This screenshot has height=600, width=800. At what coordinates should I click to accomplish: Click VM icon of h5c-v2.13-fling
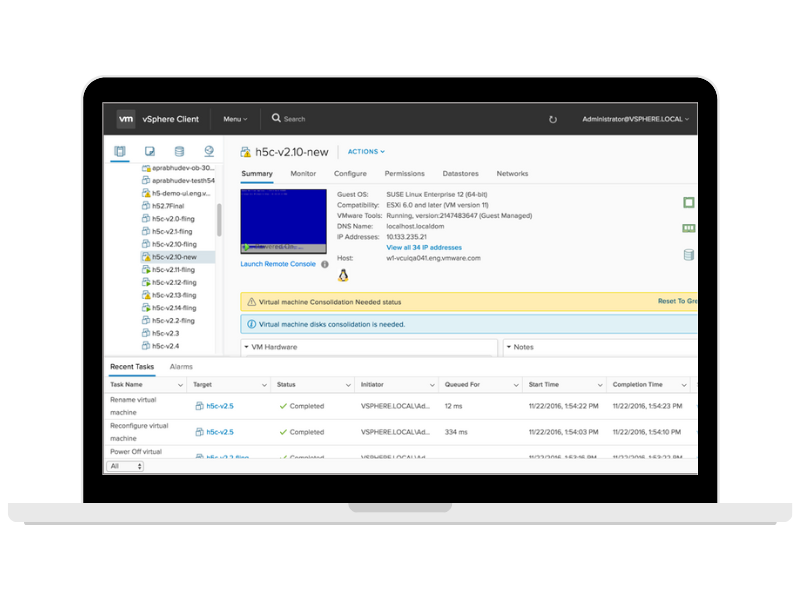click(x=146, y=295)
